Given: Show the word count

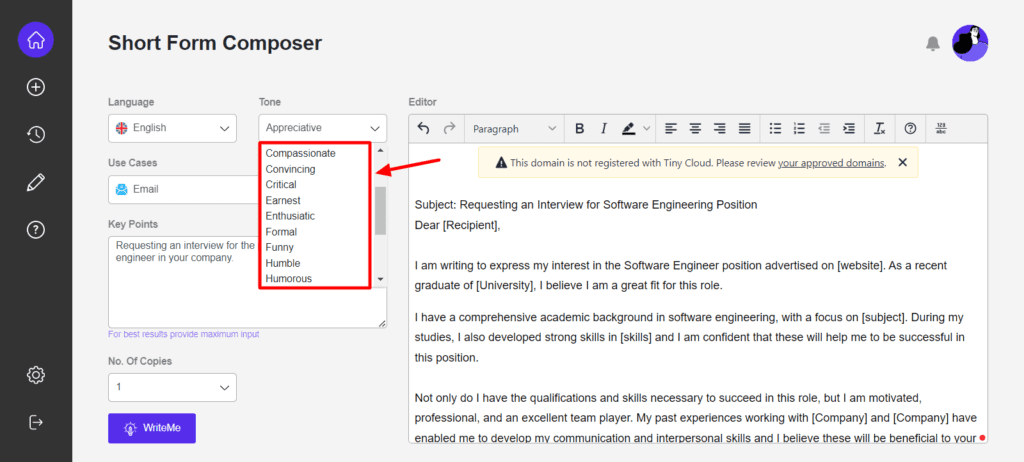Looking at the screenshot, I should pos(941,129).
